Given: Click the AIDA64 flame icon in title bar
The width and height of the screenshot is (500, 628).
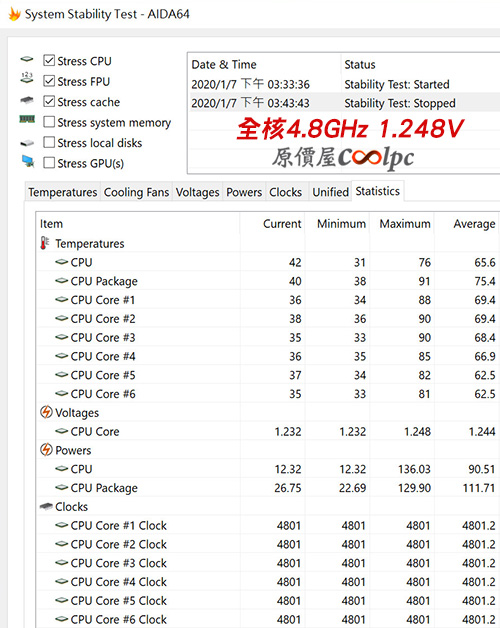Looking at the screenshot, I should coord(14,14).
